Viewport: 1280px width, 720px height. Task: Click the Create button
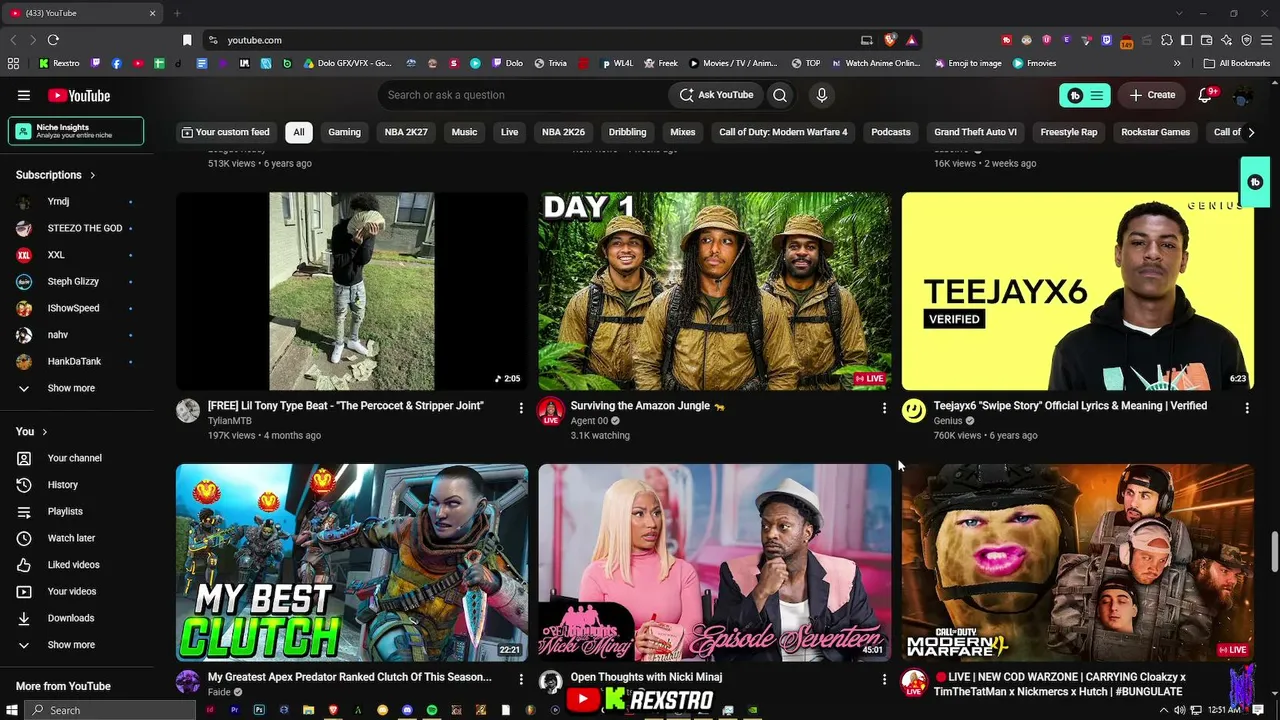coord(1152,95)
